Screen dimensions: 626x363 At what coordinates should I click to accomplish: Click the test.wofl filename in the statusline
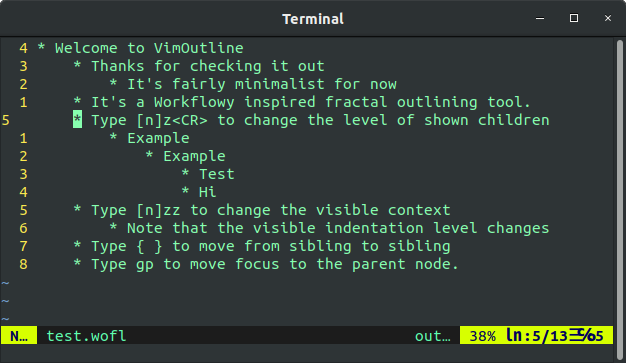[86, 336]
